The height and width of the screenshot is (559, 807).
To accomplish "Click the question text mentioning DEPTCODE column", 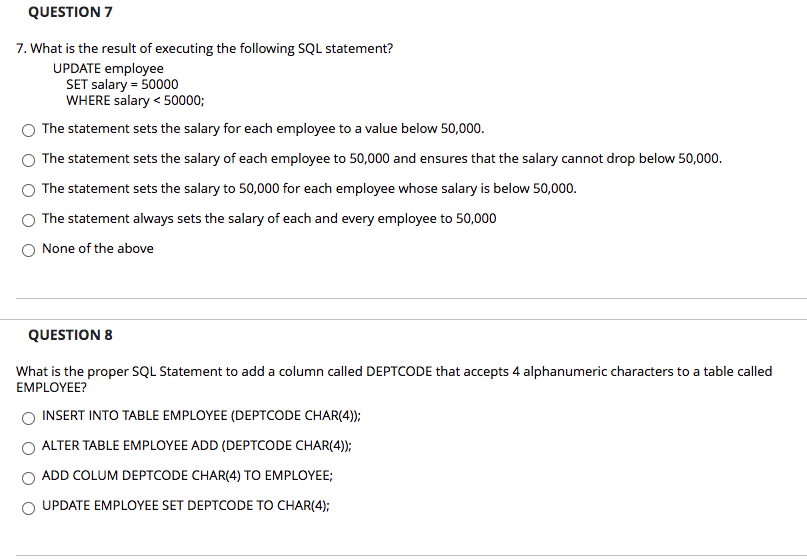I will [394, 379].
